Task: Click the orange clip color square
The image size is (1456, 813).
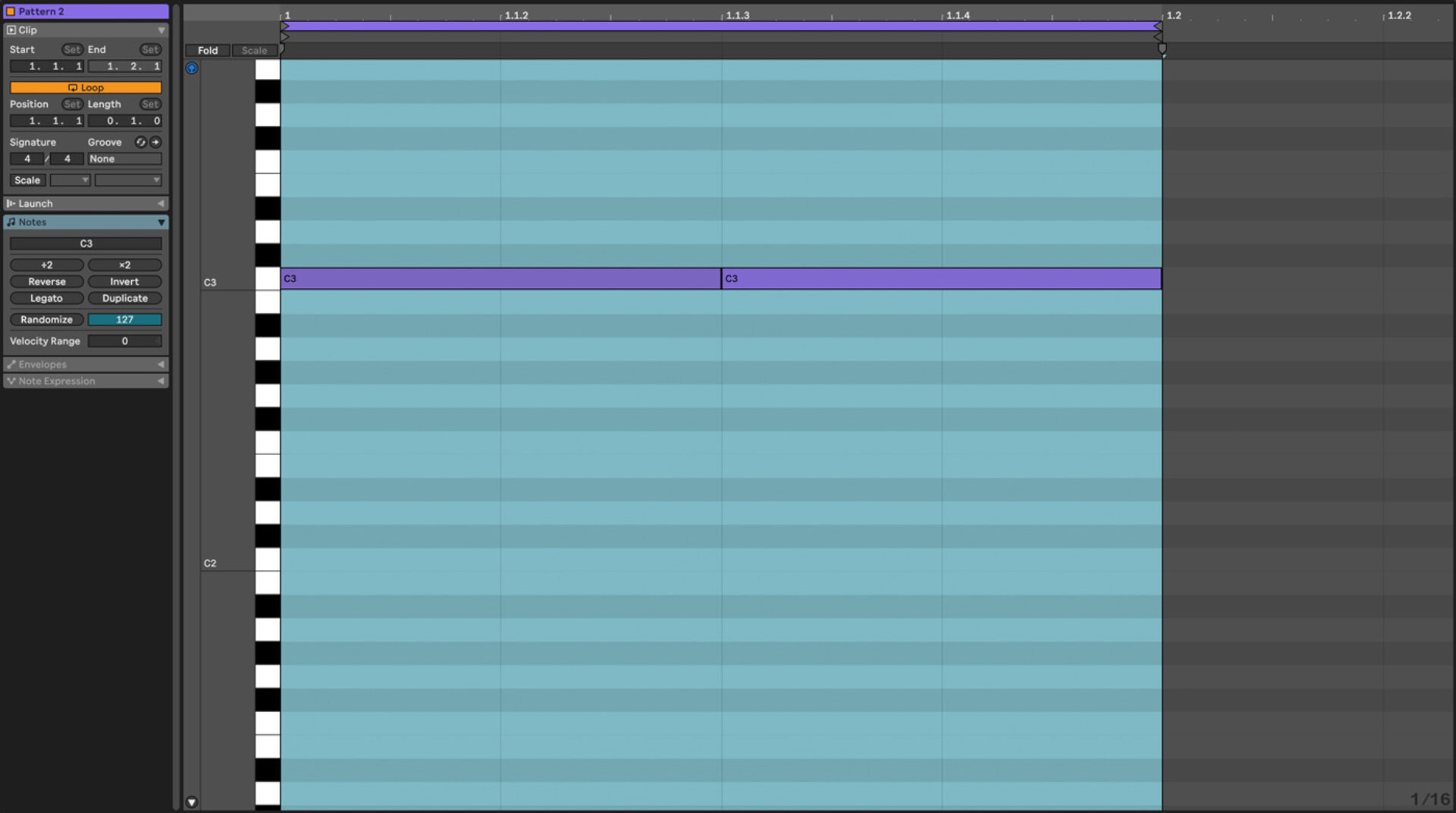Action: tap(11, 11)
